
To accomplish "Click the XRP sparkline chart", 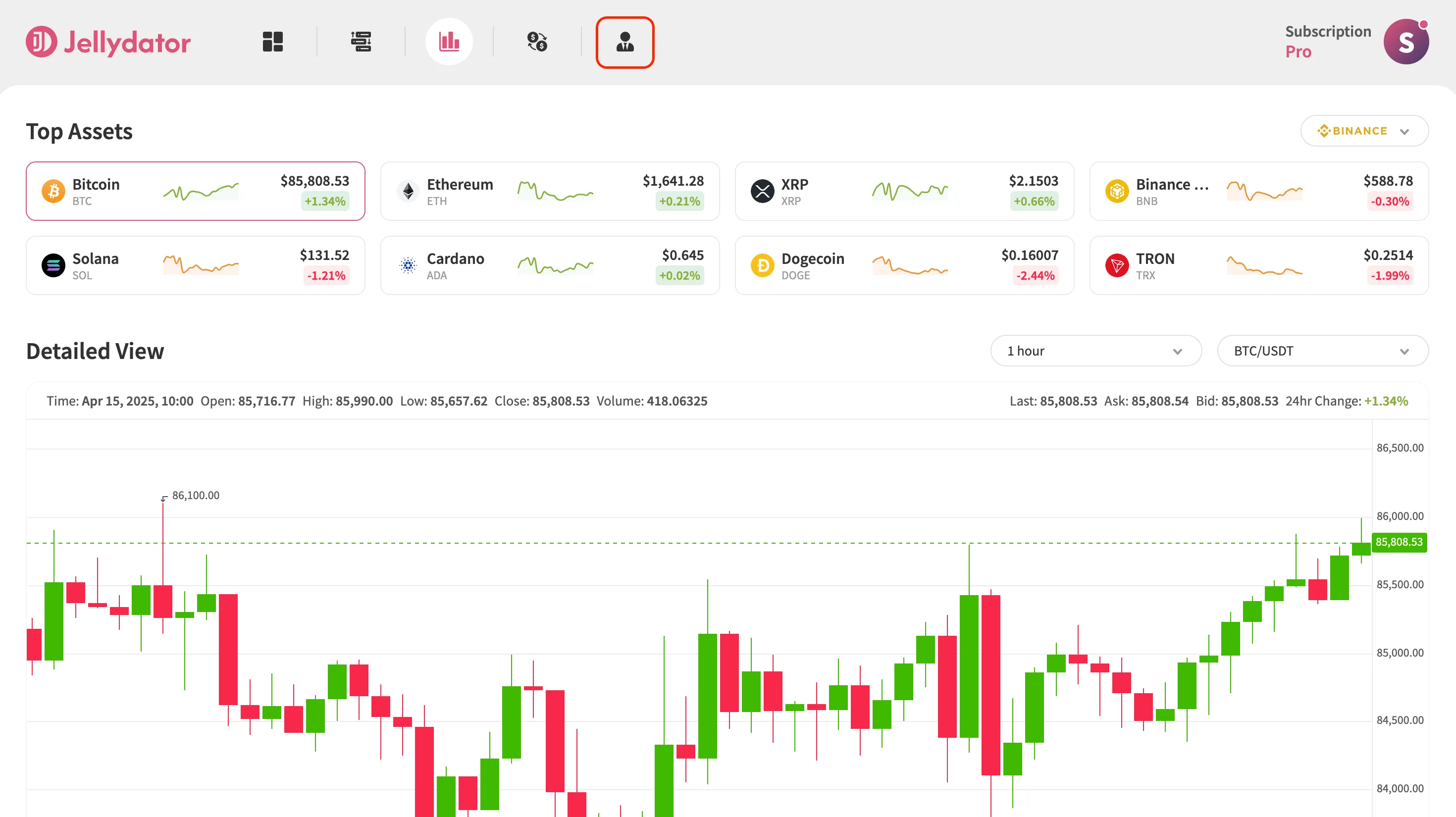I will [909, 192].
